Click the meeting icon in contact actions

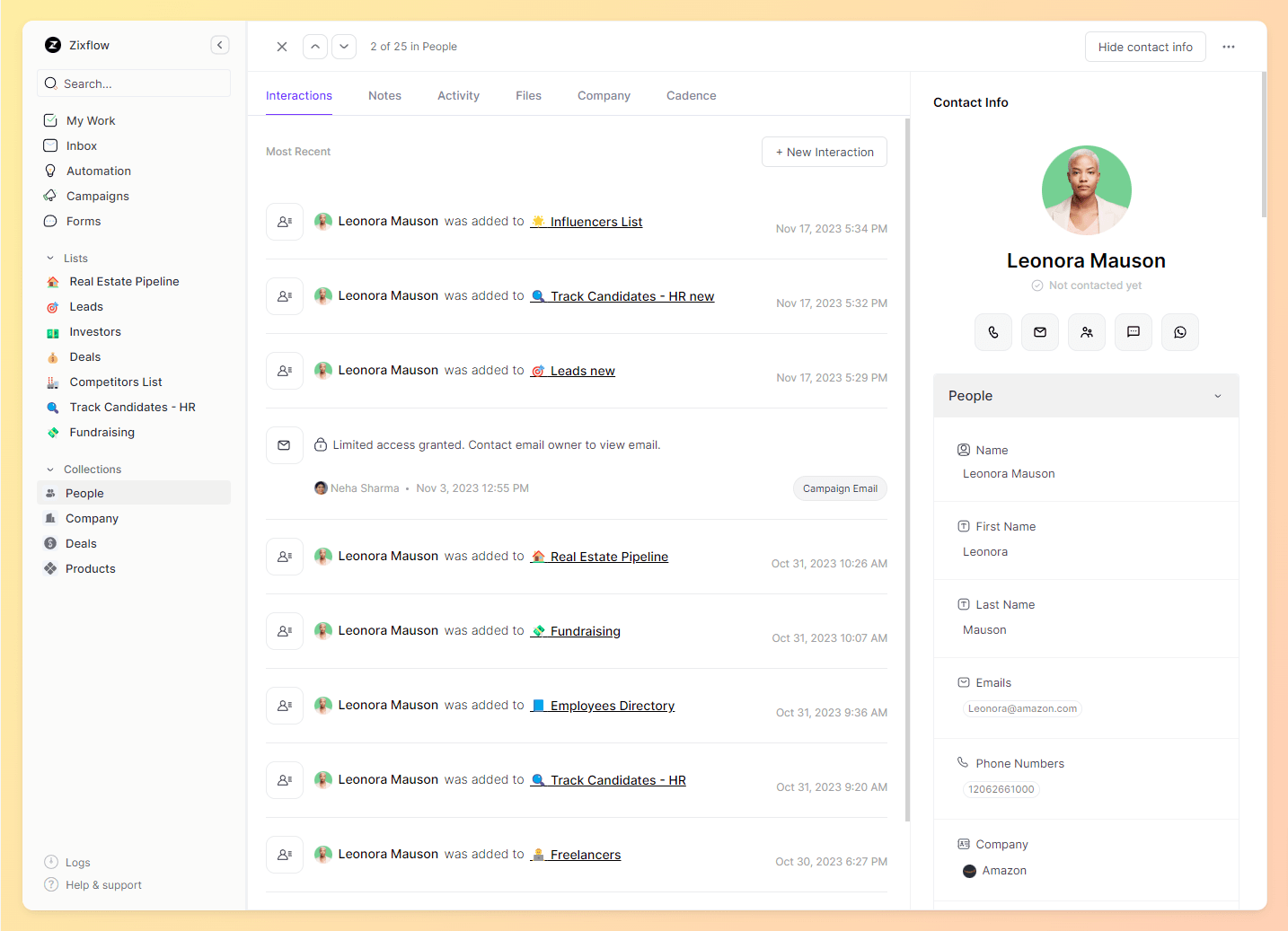pyautogui.click(x=1086, y=332)
